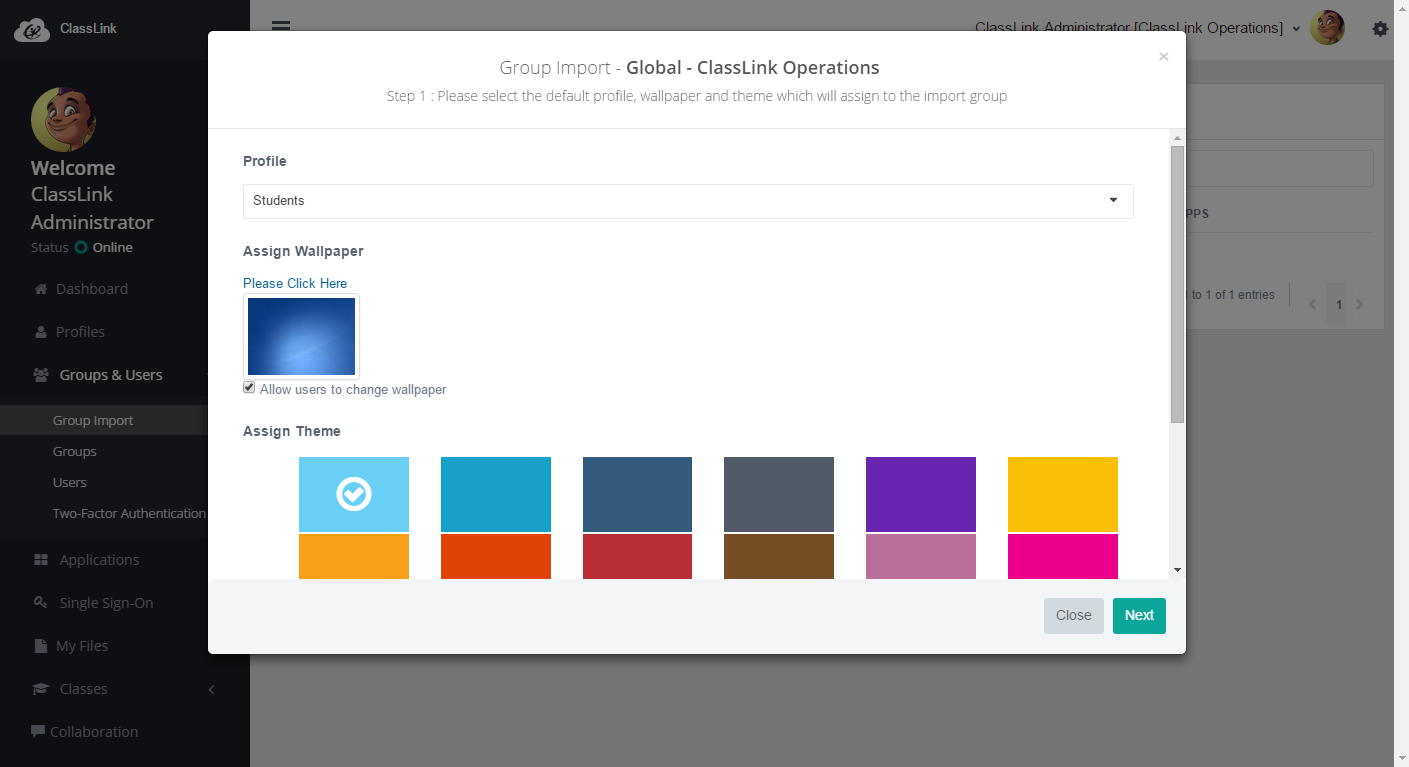
Task: Open My Files in the sidebar
Action: (x=82, y=646)
